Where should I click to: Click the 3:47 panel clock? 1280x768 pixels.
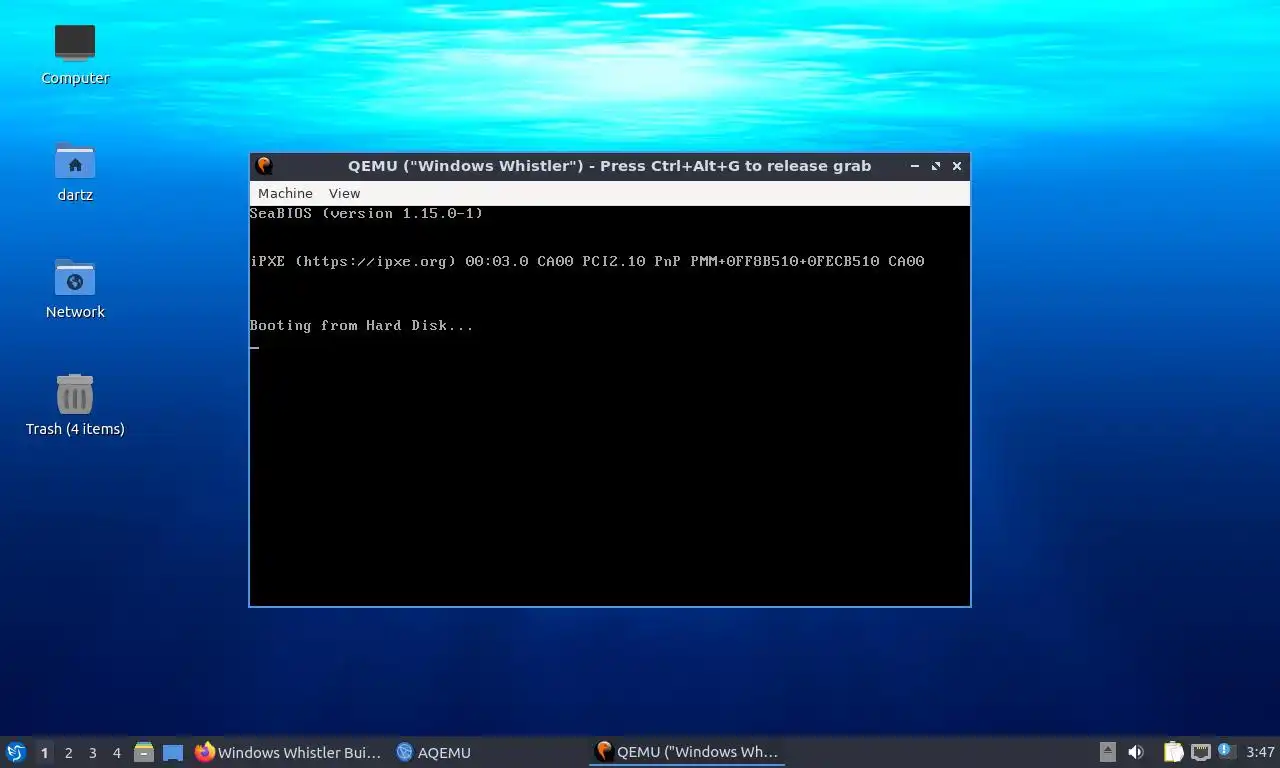[x=1260, y=752]
